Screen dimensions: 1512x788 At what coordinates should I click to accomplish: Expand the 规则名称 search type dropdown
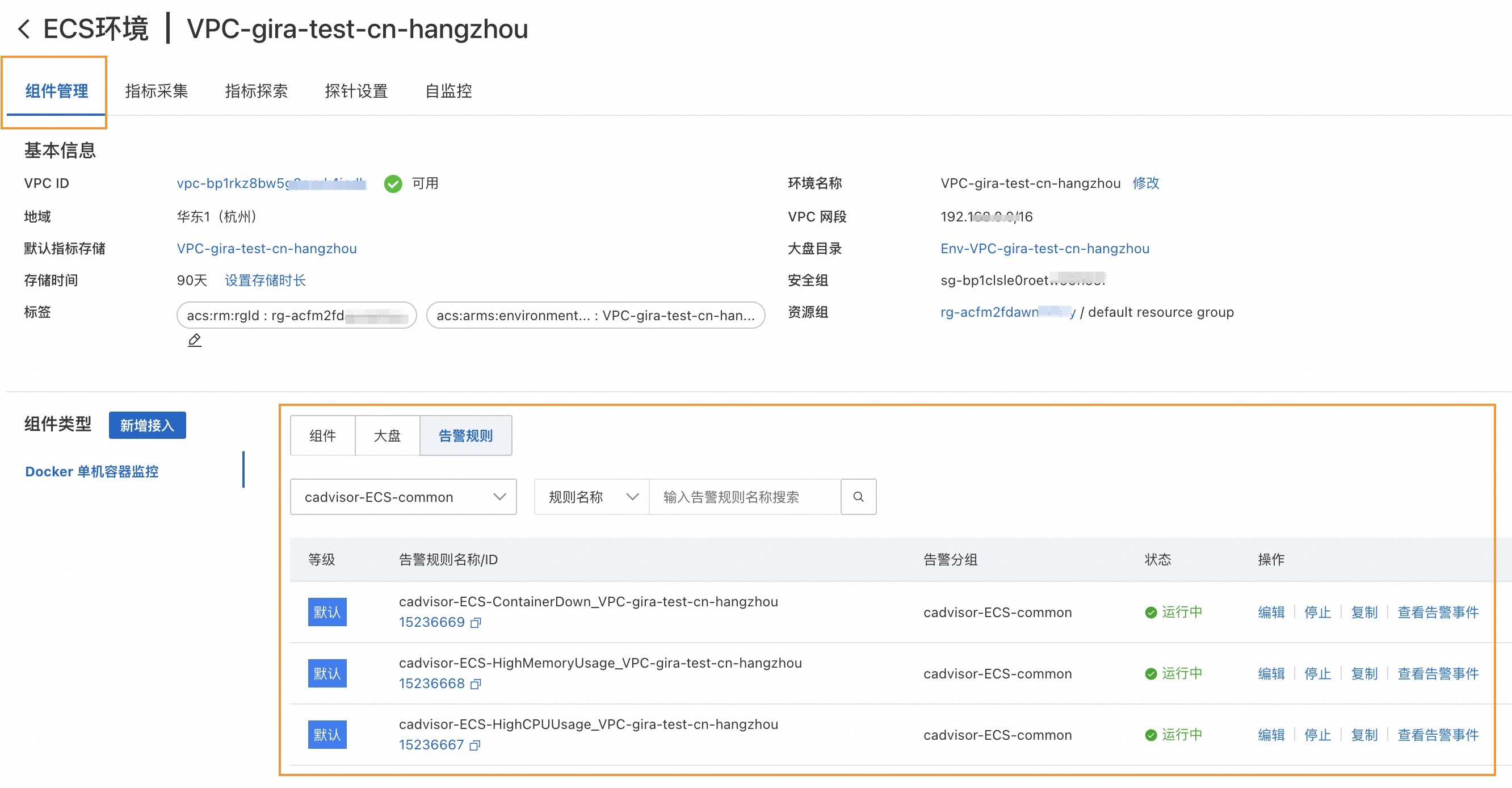click(x=591, y=497)
